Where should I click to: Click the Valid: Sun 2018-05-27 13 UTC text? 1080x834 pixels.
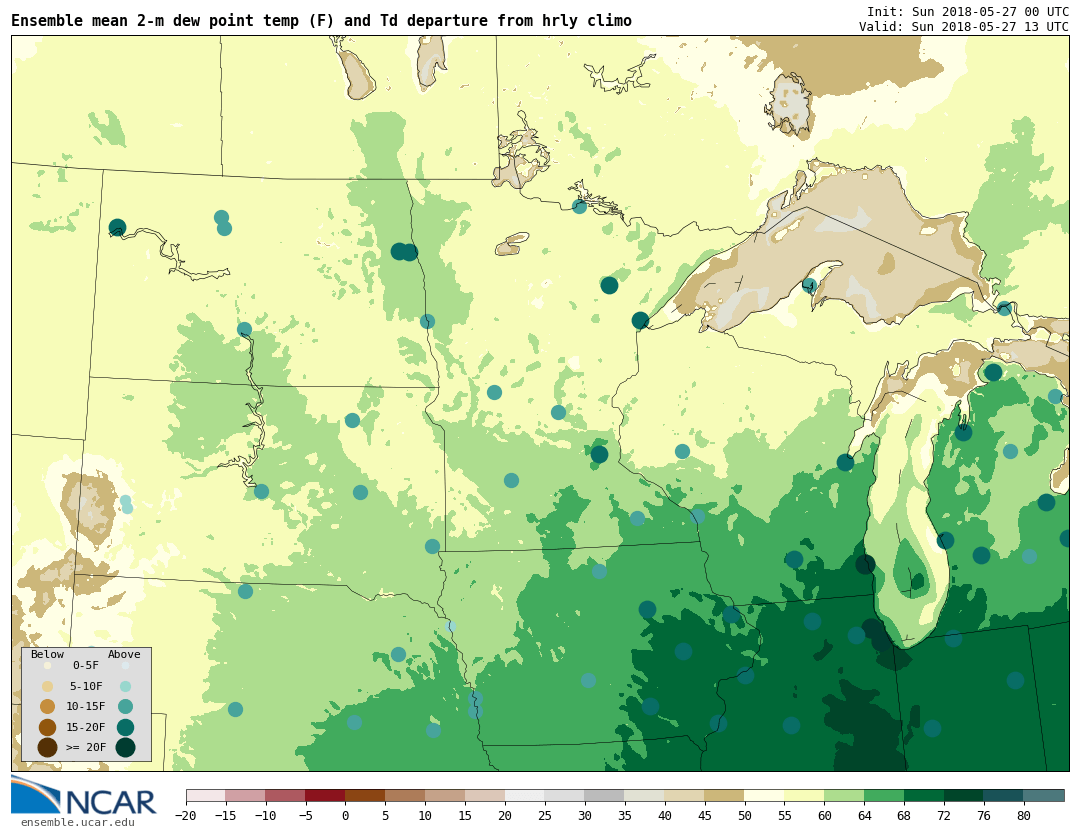[964, 26]
